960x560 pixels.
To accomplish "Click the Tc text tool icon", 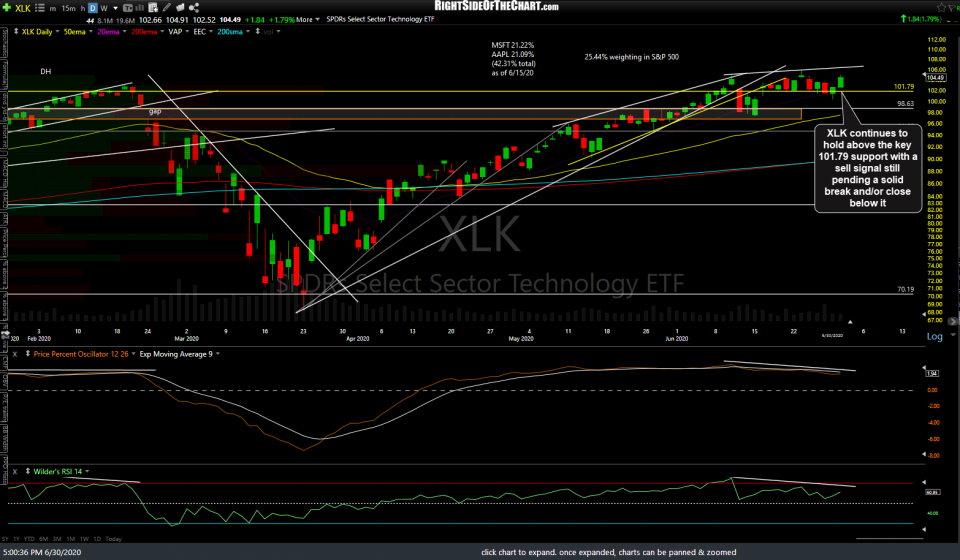I will click(128, 8).
